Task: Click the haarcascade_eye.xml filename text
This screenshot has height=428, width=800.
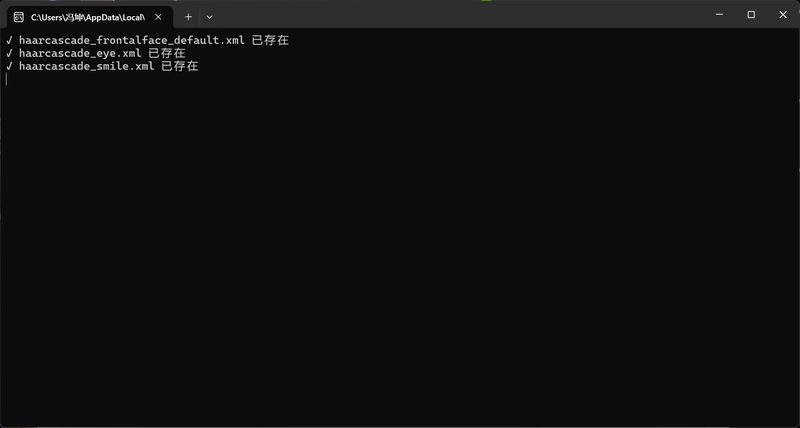Action: pyautogui.click(x=80, y=53)
